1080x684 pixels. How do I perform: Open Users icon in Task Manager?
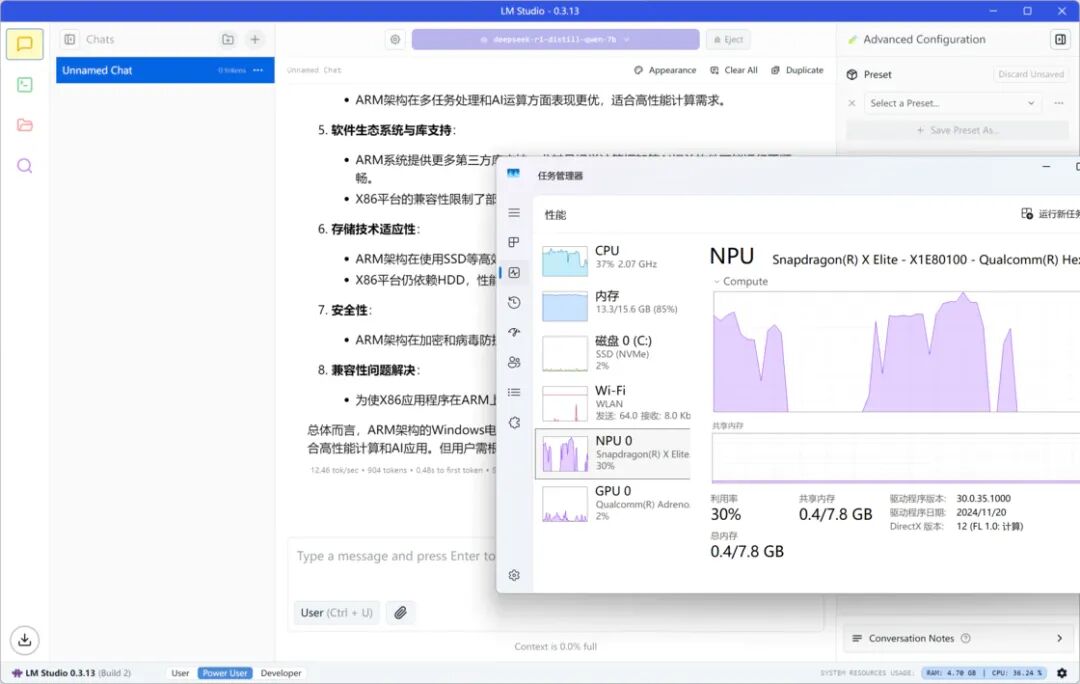[x=514, y=362]
